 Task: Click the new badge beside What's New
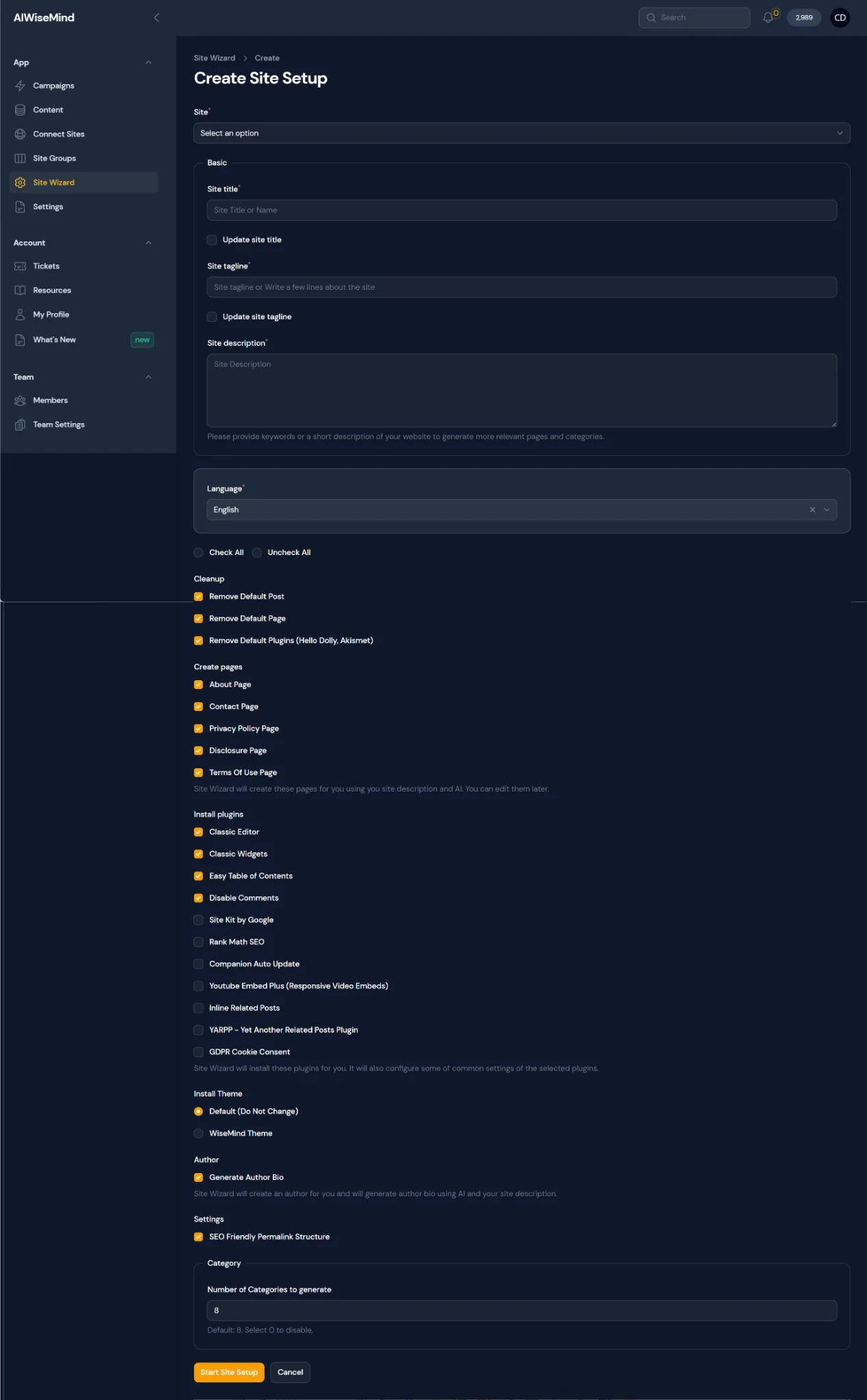click(x=142, y=340)
